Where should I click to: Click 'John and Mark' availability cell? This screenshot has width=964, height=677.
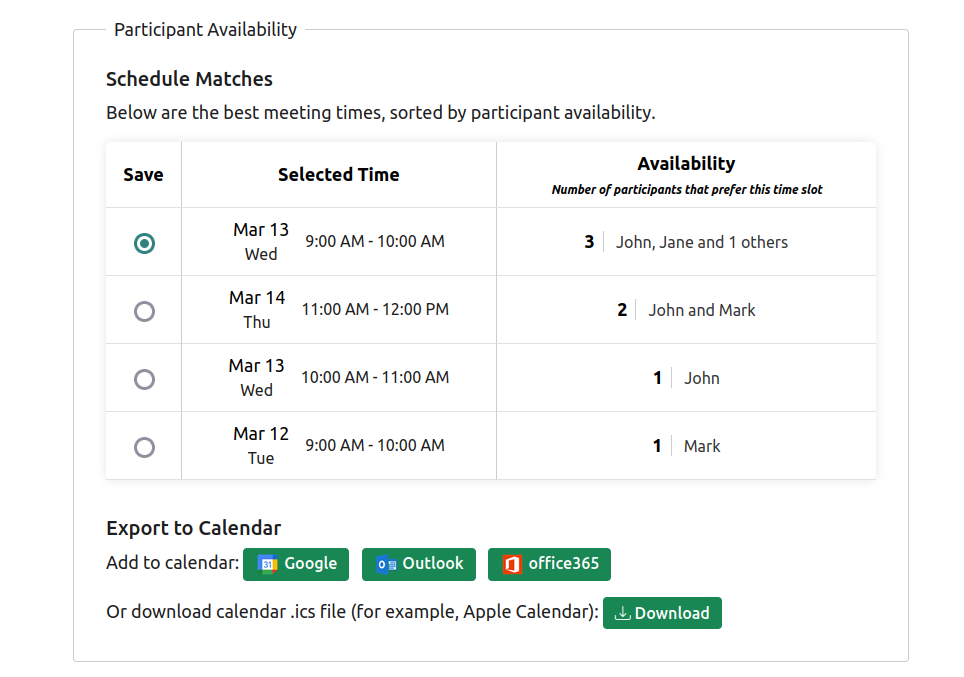(701, 310)
